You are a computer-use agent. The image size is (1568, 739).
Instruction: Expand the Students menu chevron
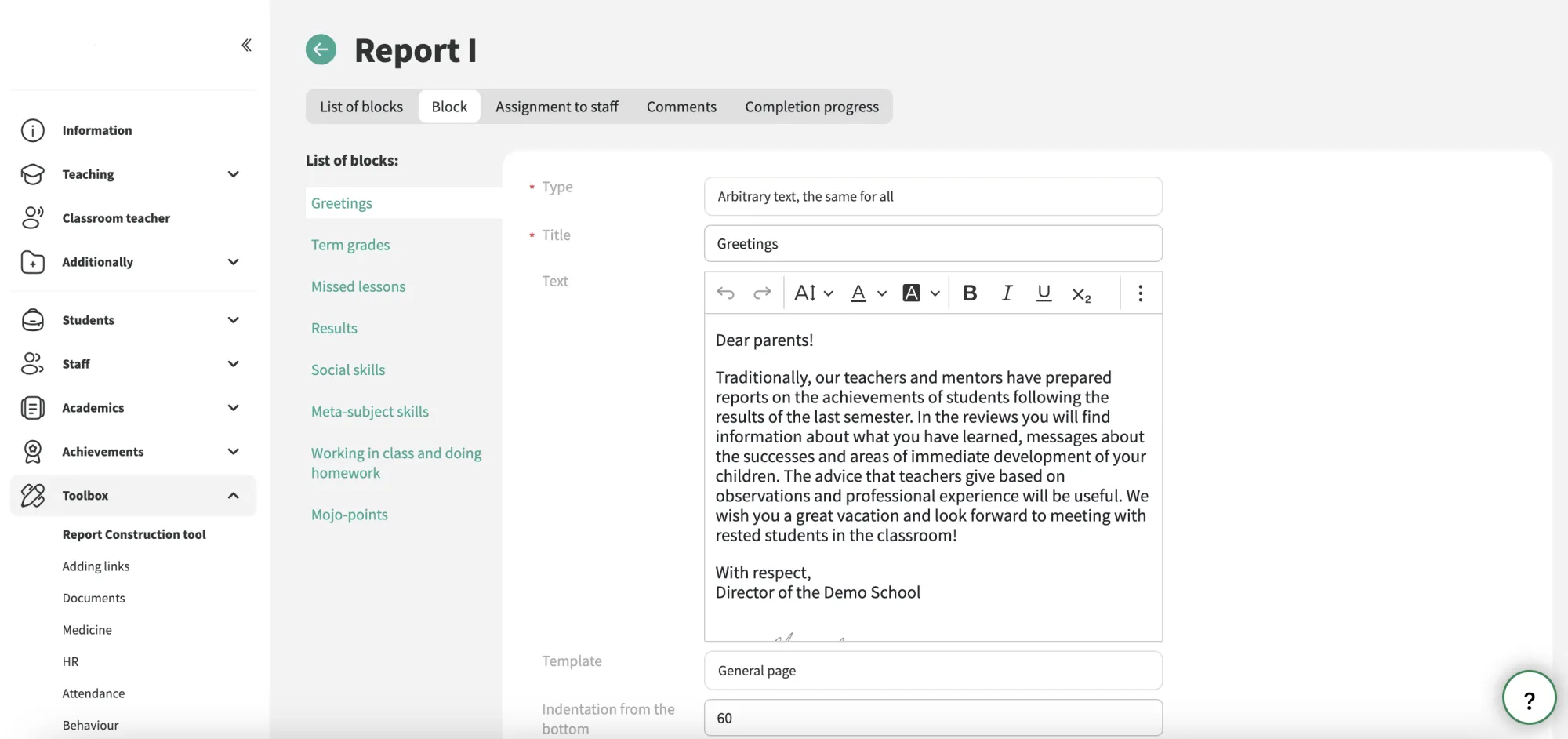[234, 320]
